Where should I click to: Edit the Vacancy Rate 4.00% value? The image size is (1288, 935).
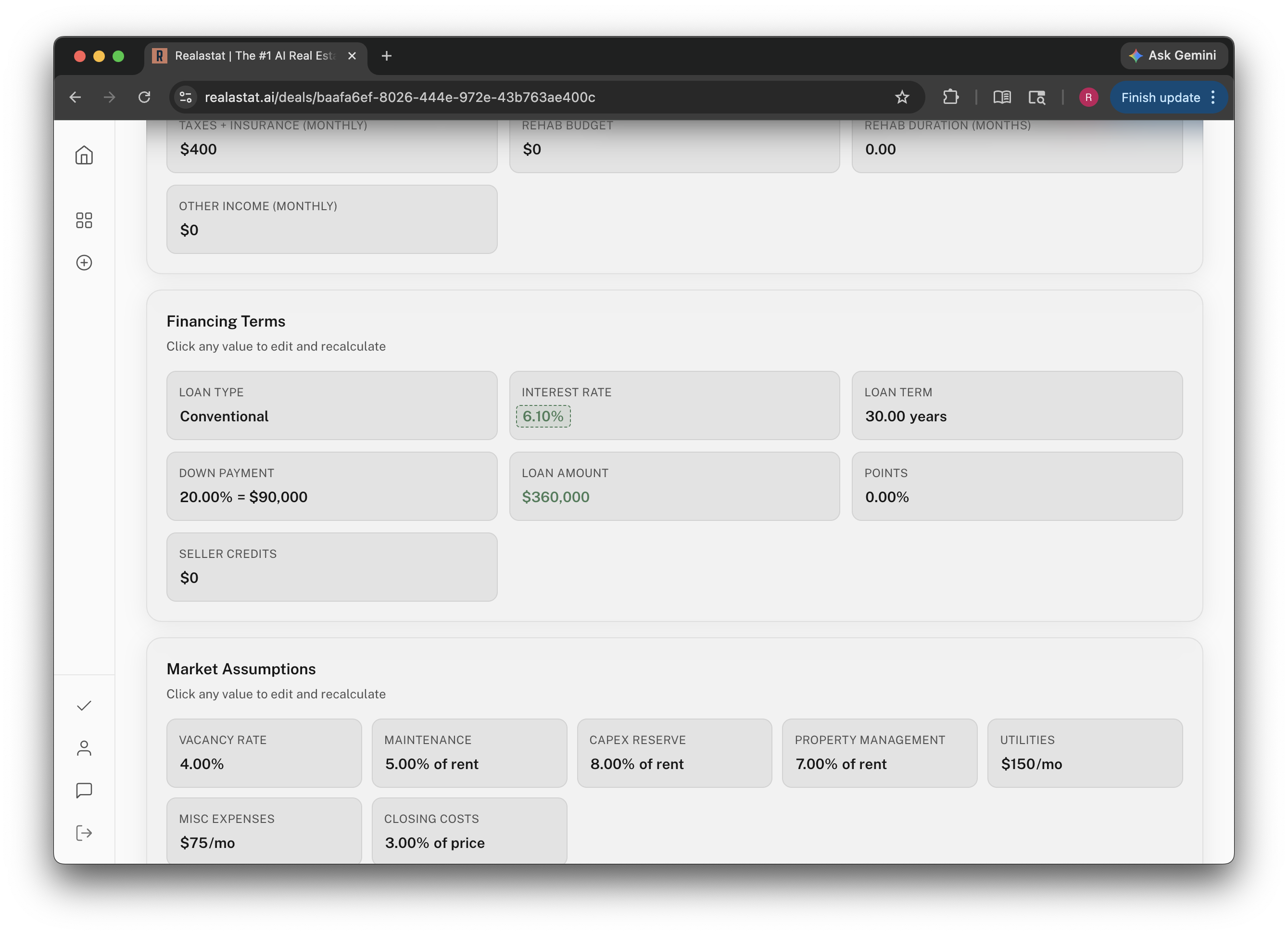[202, 764]
